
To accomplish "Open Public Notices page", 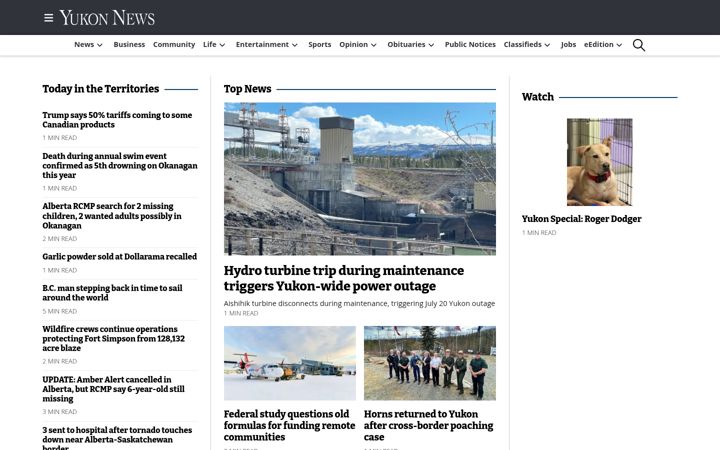I will (x=470, y=45).
